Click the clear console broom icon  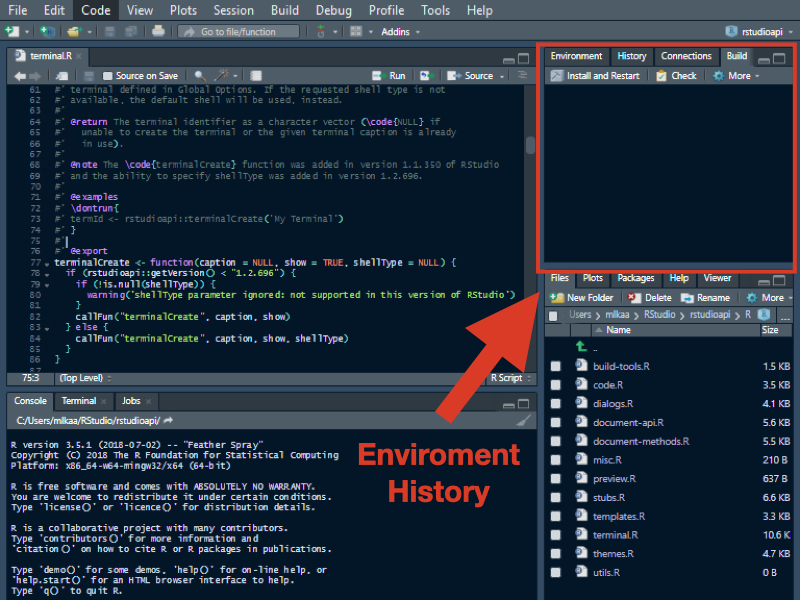tap(524, 420)
